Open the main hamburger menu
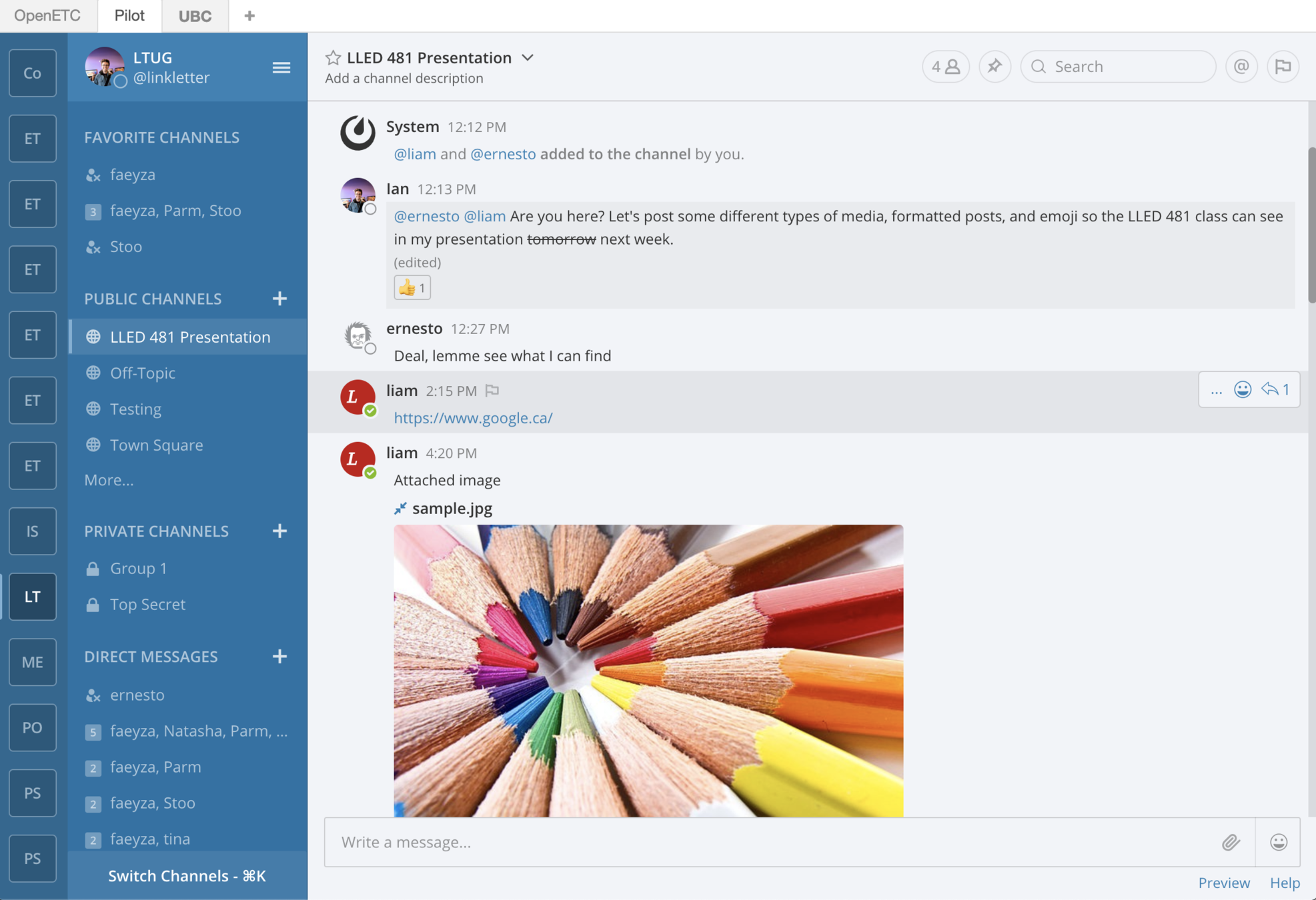Viewport: 1316px width, 900px height. click(281, 67)
